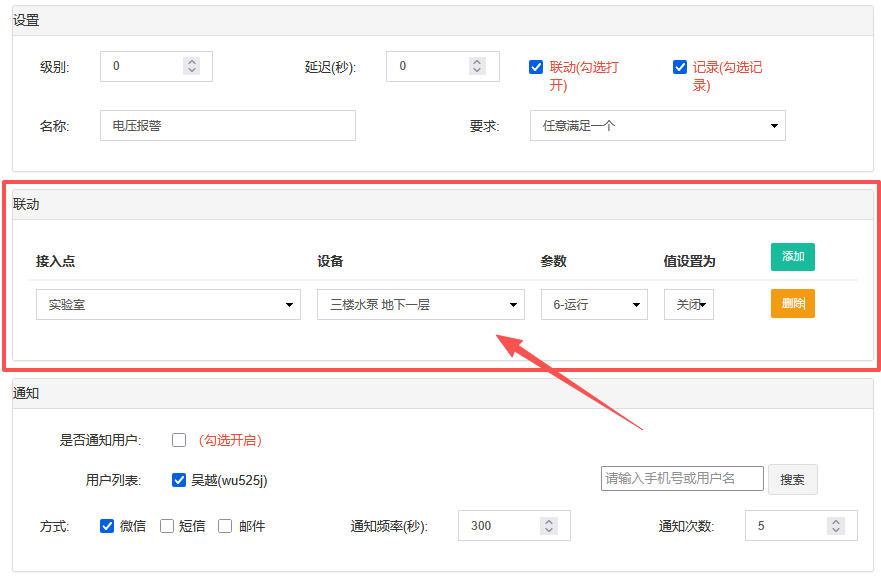
Task: Expand the 设备 dropdown 三楼水泵 地下一层
Action: 420,305
